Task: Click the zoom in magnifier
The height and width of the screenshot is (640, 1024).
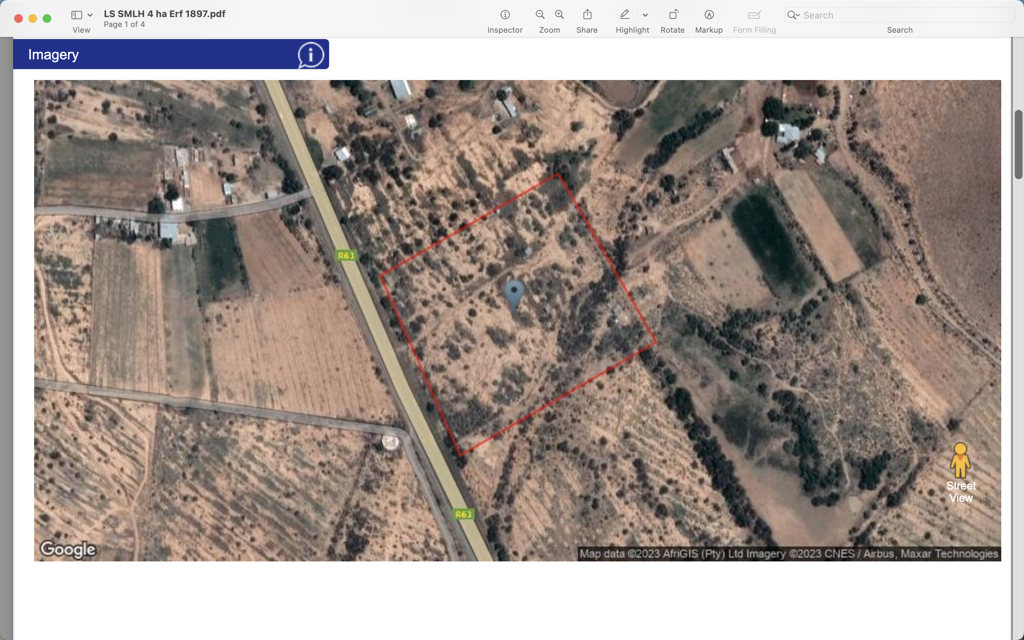Action: pyautogui.click(x=559, y=15)
